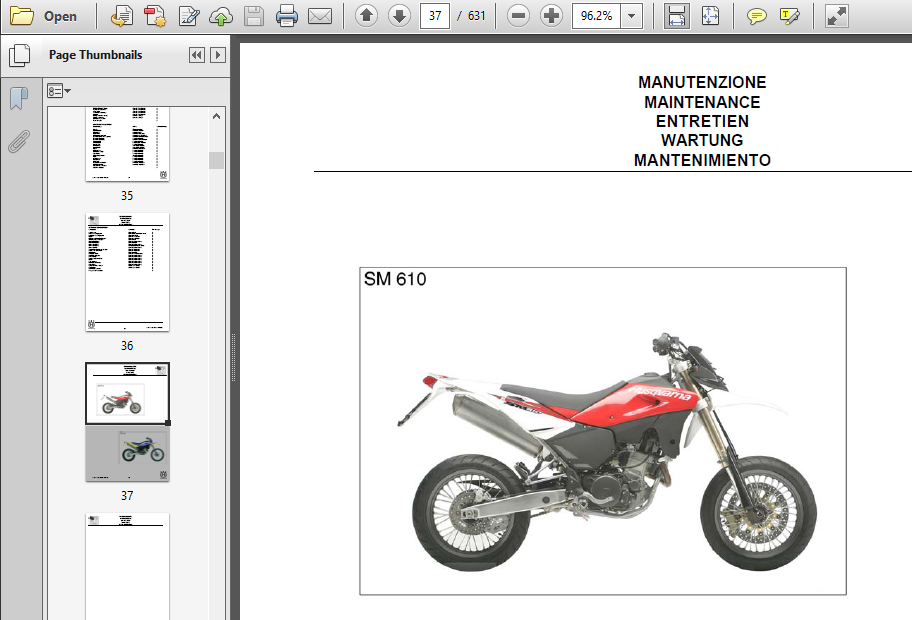
Task: Zoom in with the plus button
Action: (x=551, y=16)
